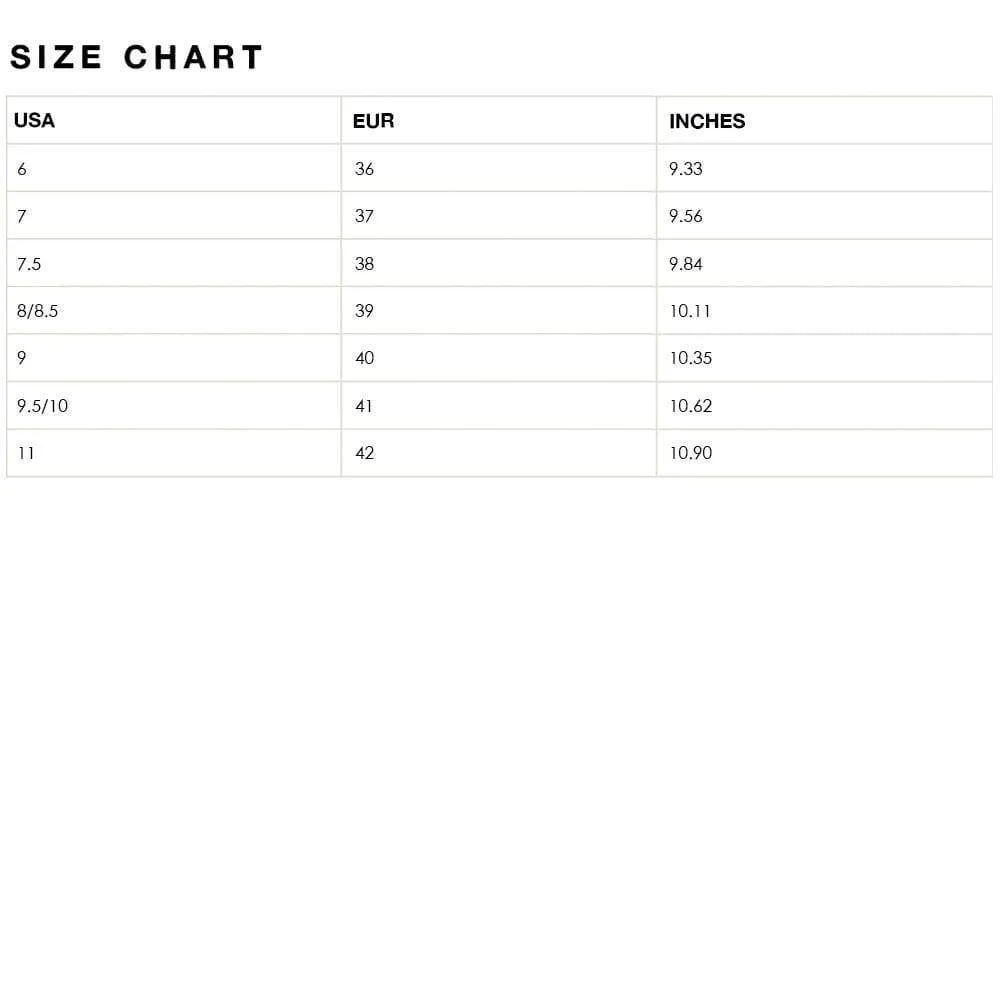
Task: Click the SIZE CHART heading
Action: (x=136, y=57)
